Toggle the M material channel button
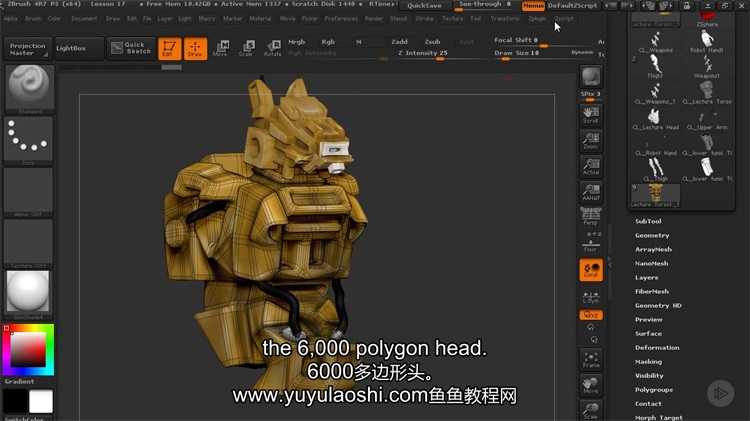Viewport: 750px width, 421px height. (x=359, y=42)
